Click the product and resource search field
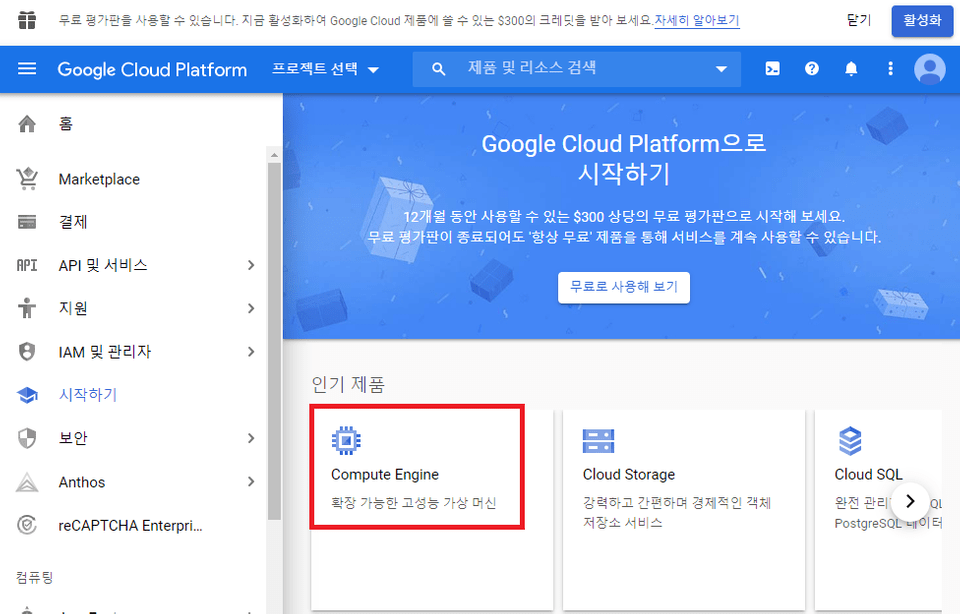Screen dimensions: 960x614 pyautogui.click(x=580, y=69)
